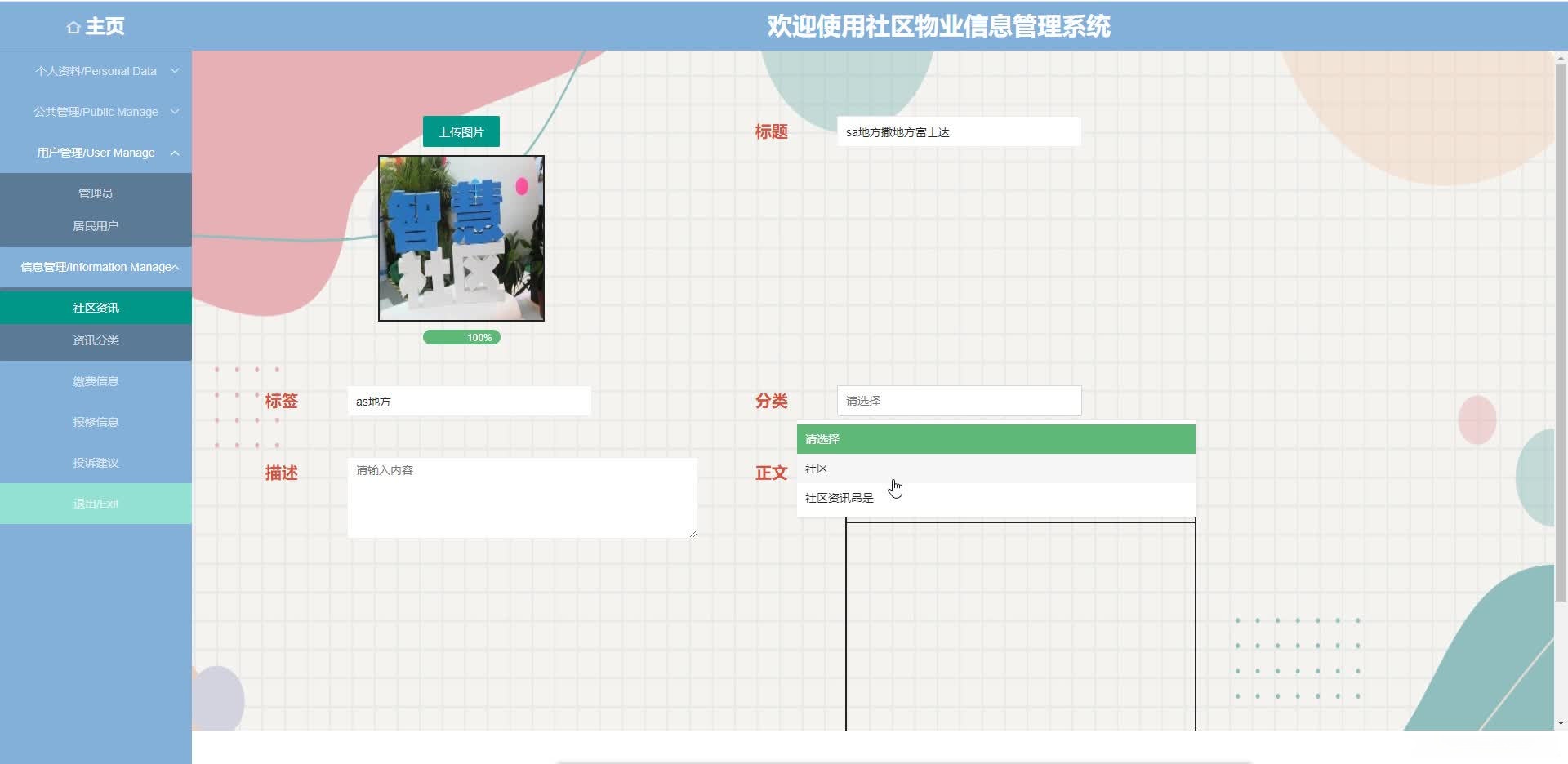Click the home icon beside 主页

click(x=73, y=27)
